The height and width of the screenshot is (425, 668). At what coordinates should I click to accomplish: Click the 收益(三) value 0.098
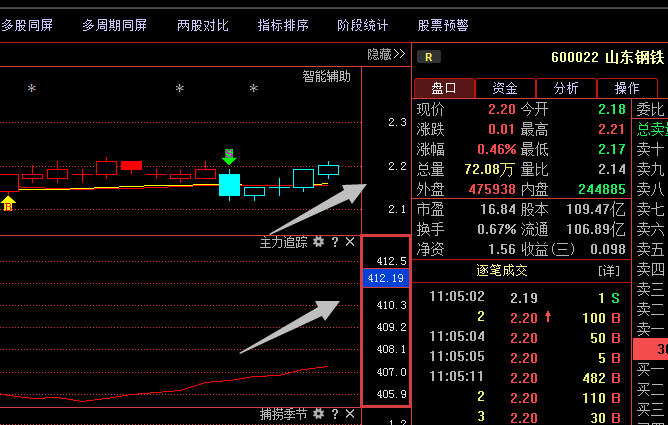click(608, 249)
